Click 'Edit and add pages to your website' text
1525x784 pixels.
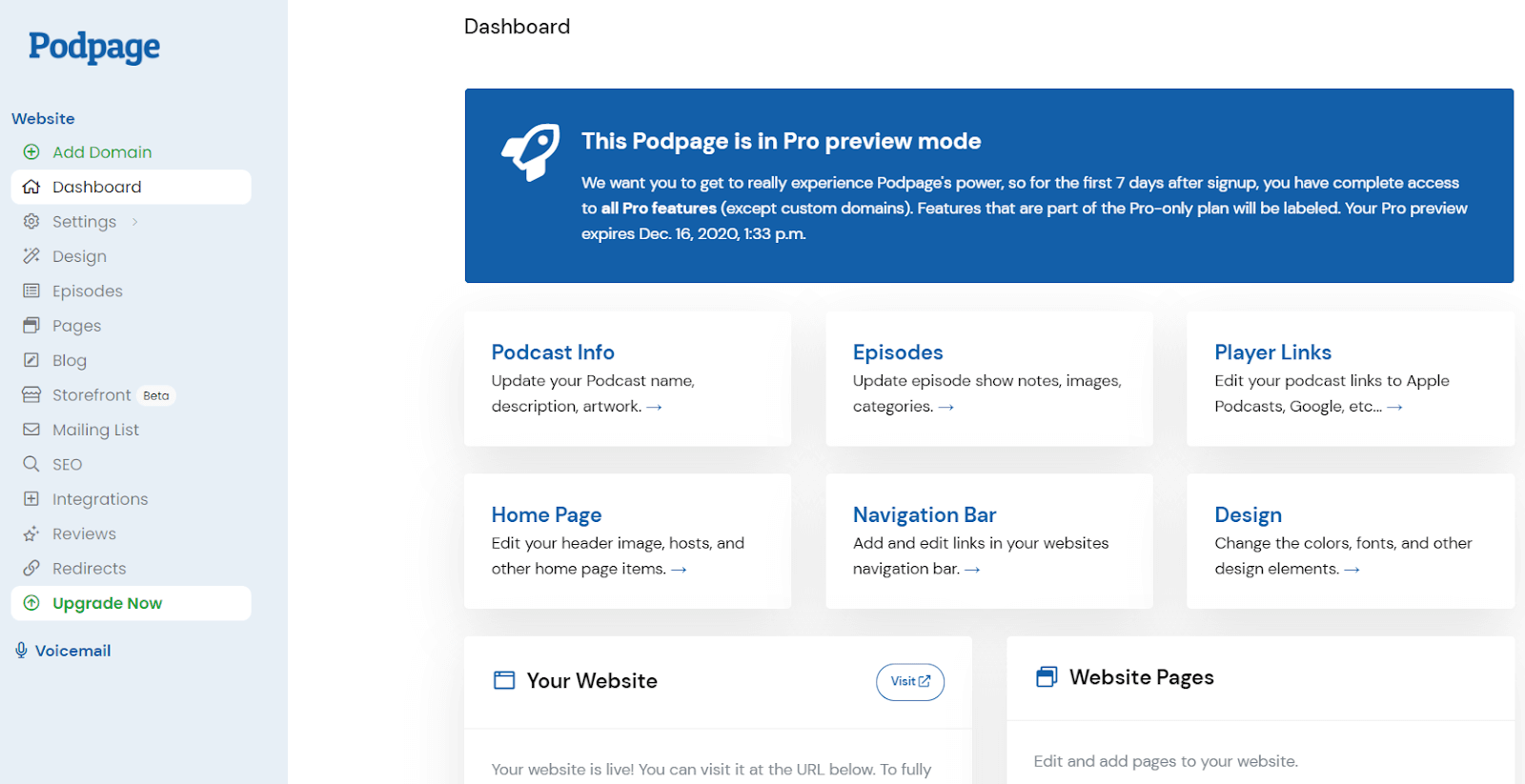click(x=1166, y=761)
